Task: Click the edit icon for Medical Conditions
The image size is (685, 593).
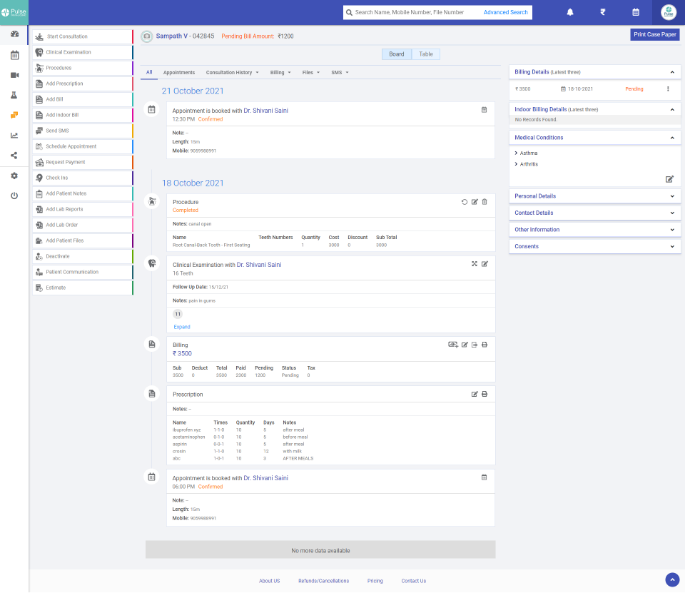Action: tap(670, 179)
